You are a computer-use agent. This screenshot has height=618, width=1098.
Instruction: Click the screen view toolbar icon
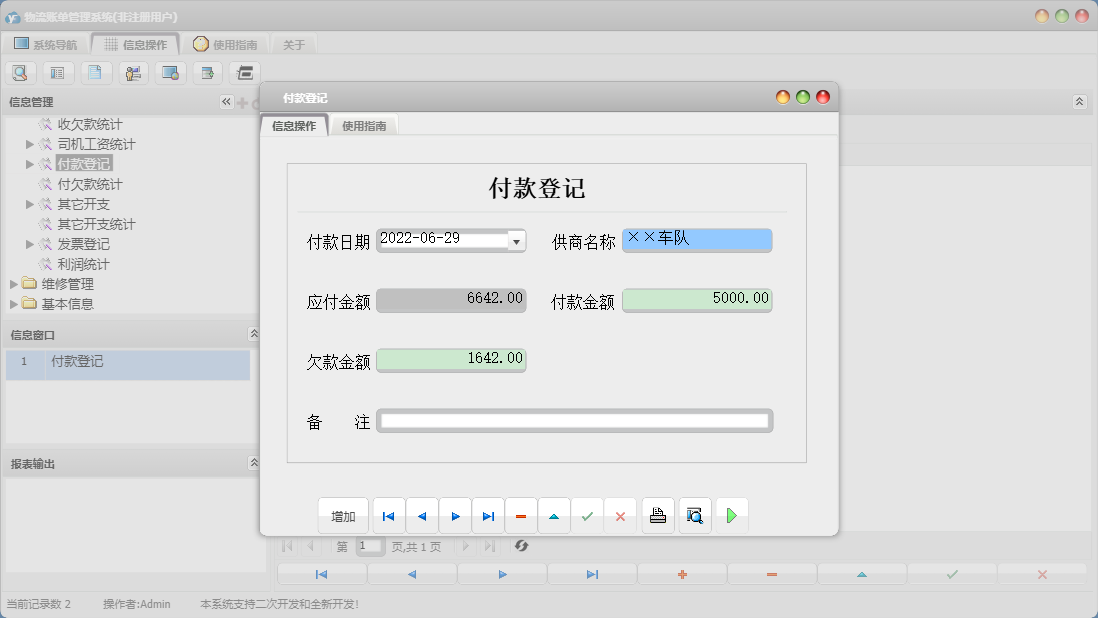170,72
